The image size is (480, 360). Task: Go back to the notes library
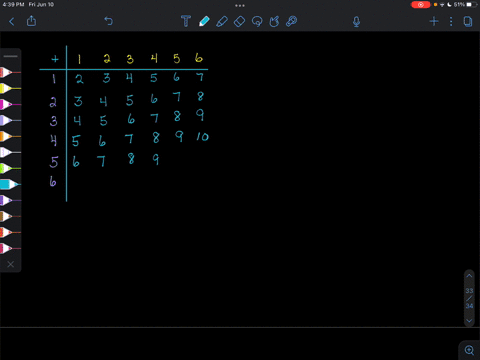(12, 22)
